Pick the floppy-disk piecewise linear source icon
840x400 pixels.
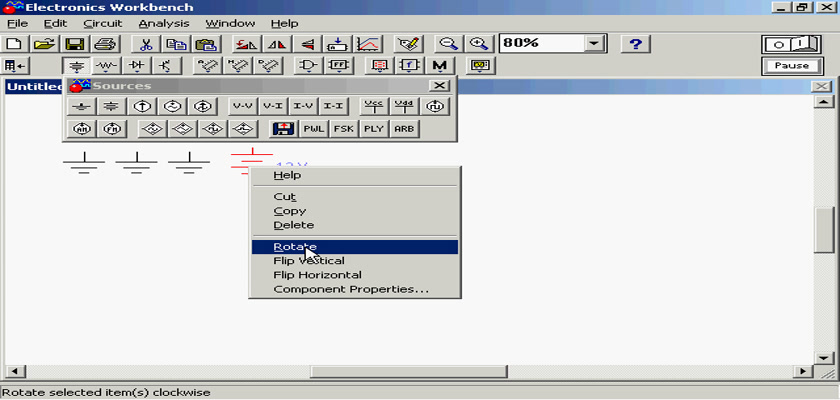coord(284,129)
